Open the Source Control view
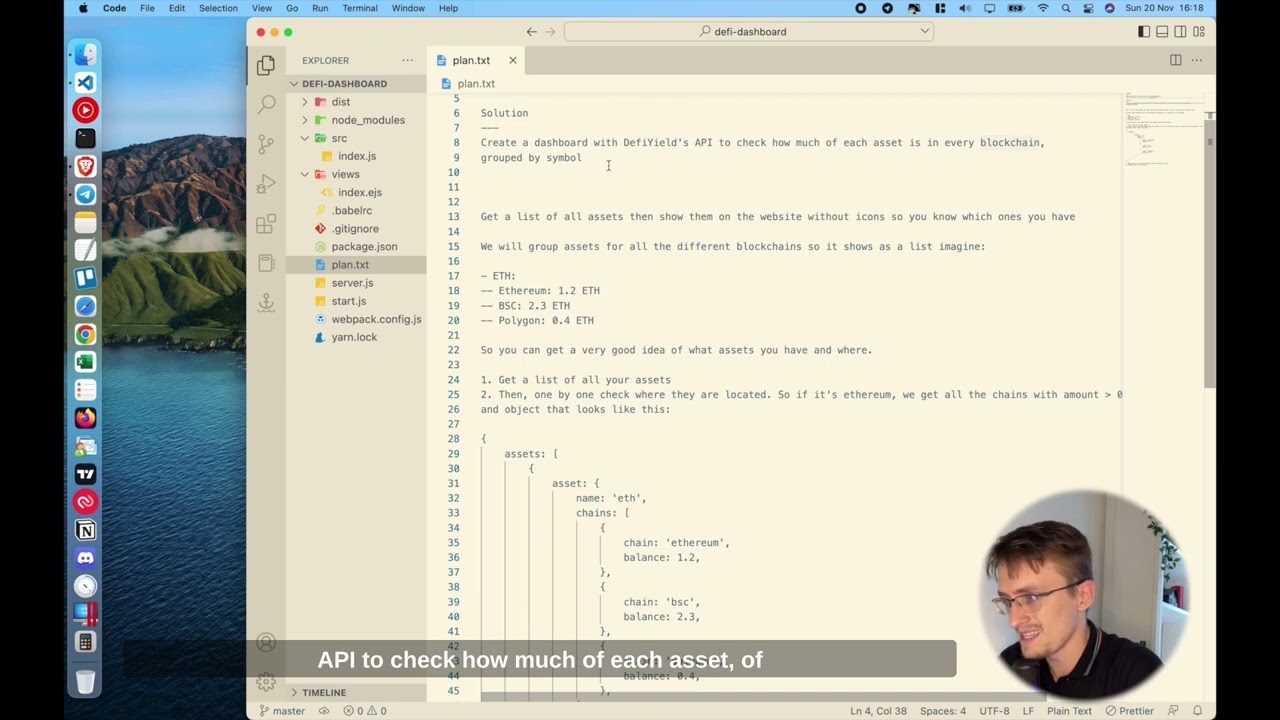 pos(266,144)
